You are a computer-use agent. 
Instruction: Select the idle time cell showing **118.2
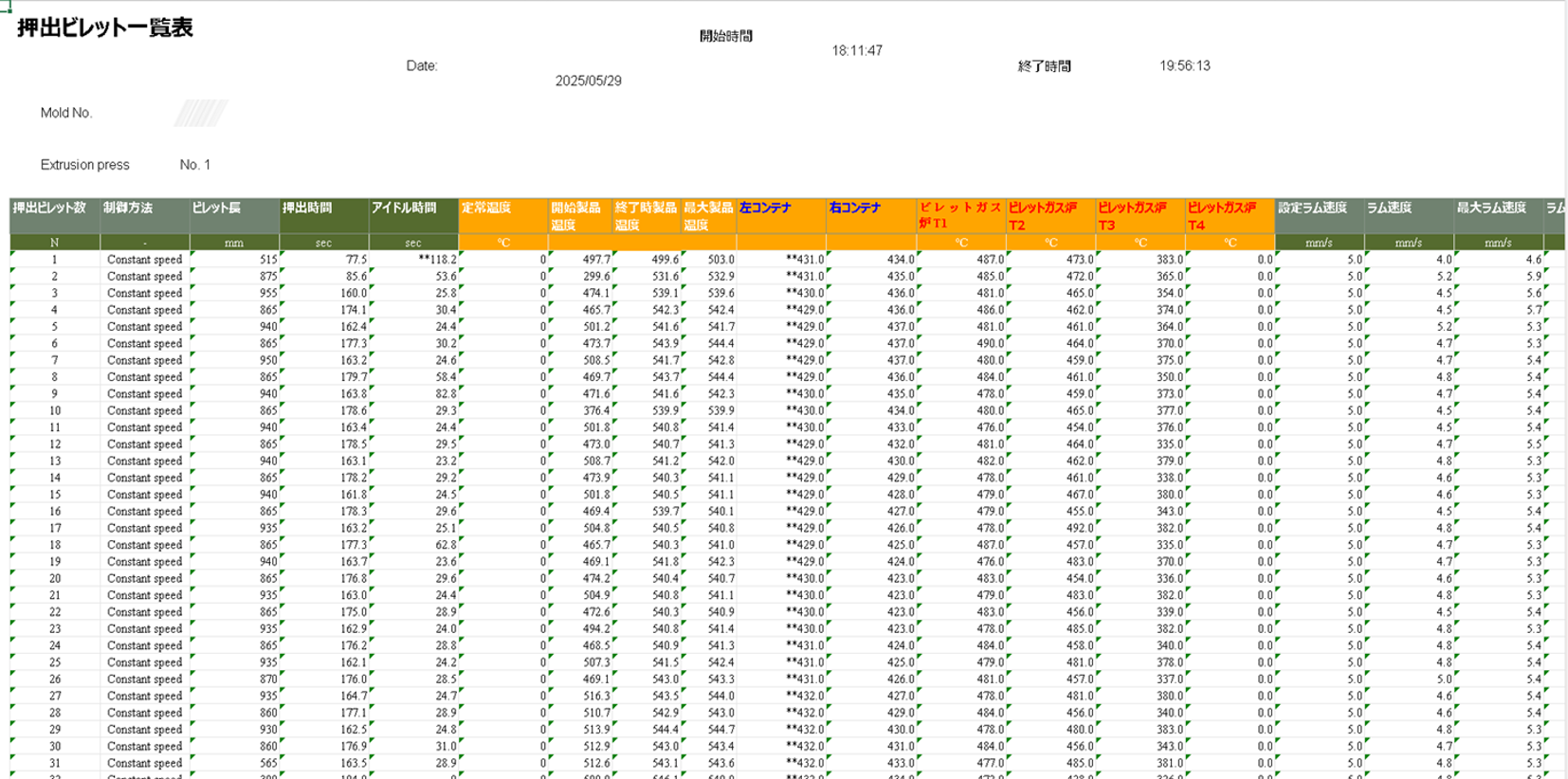414,260
